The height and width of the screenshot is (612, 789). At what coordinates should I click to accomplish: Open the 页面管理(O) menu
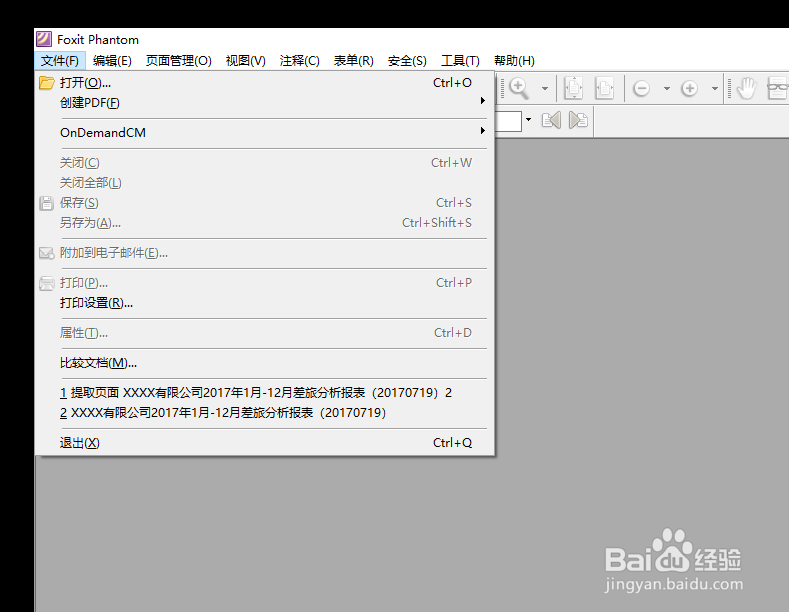coord(179,61)
